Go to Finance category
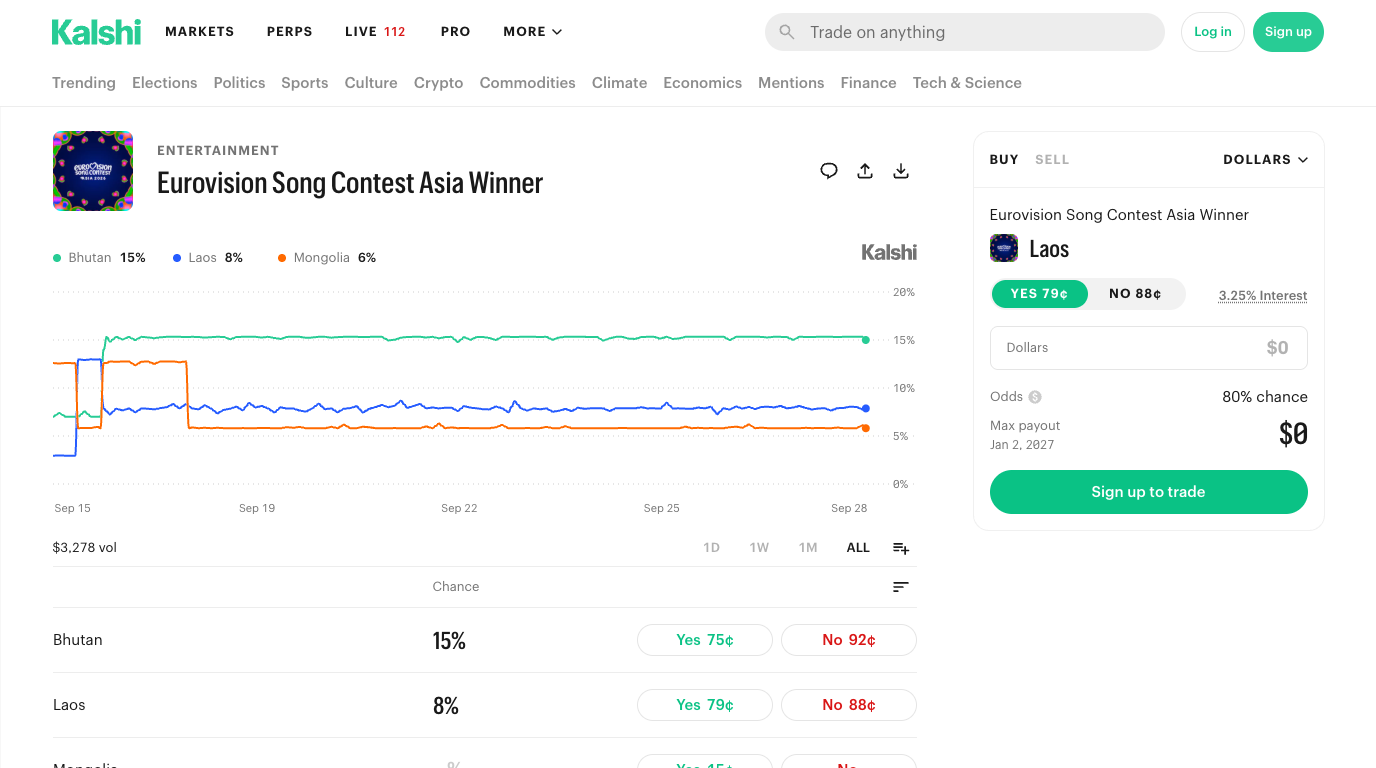This screenshot has width=1376, height=768. click(869, 83)
